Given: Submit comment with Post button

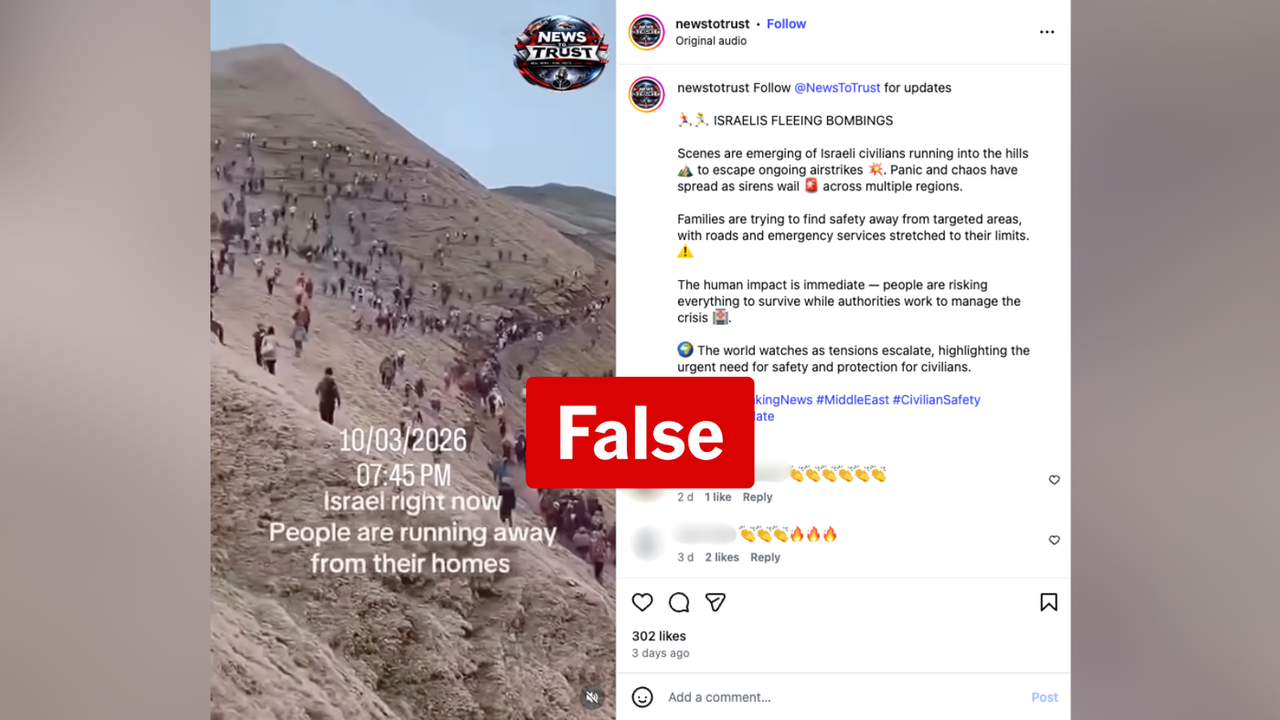Looking at the screenshot, I should point(1044,697).
